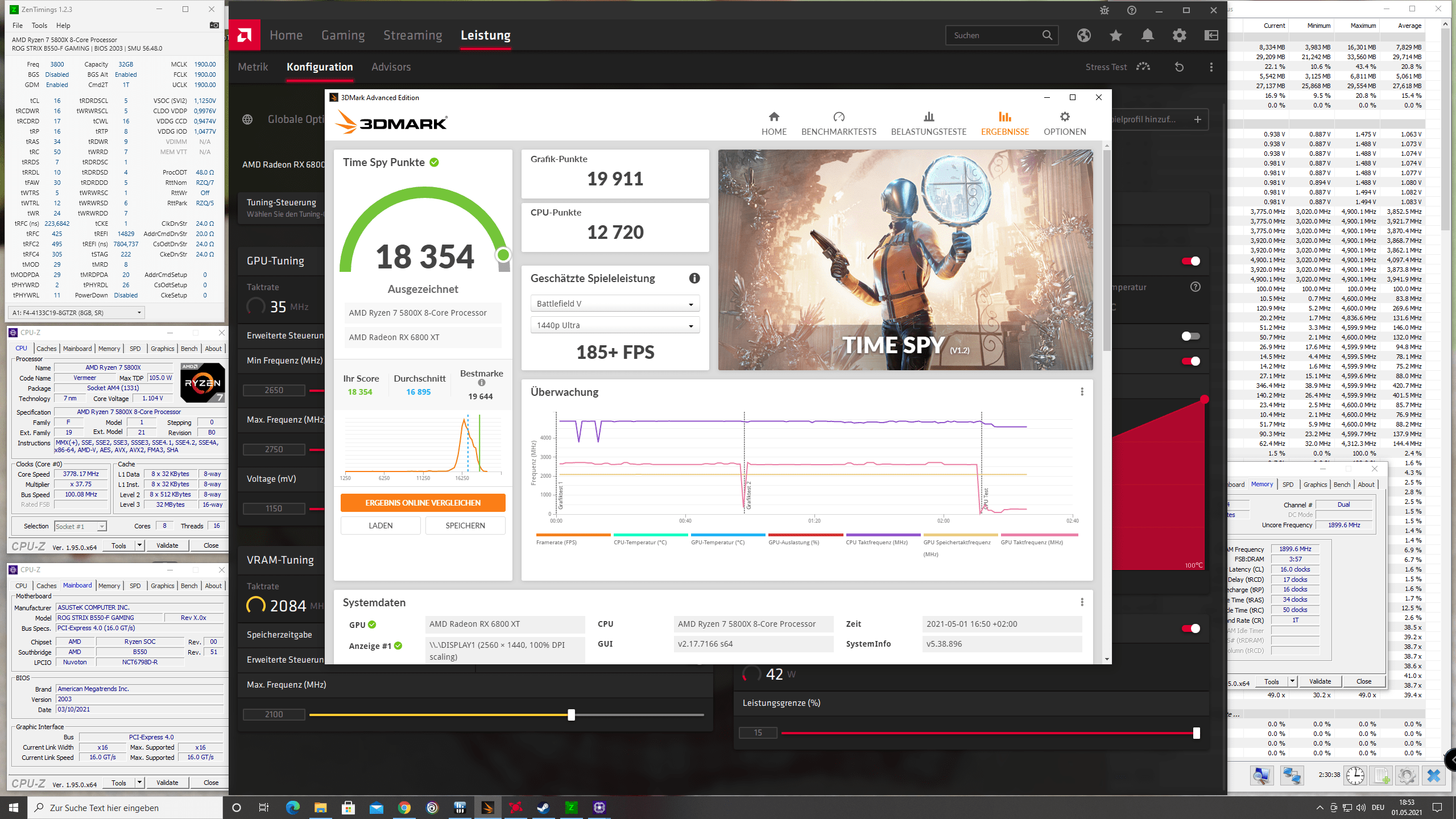
Task: Toggle the red switch beside Min Frequenz row
Action: point(1190,361)
